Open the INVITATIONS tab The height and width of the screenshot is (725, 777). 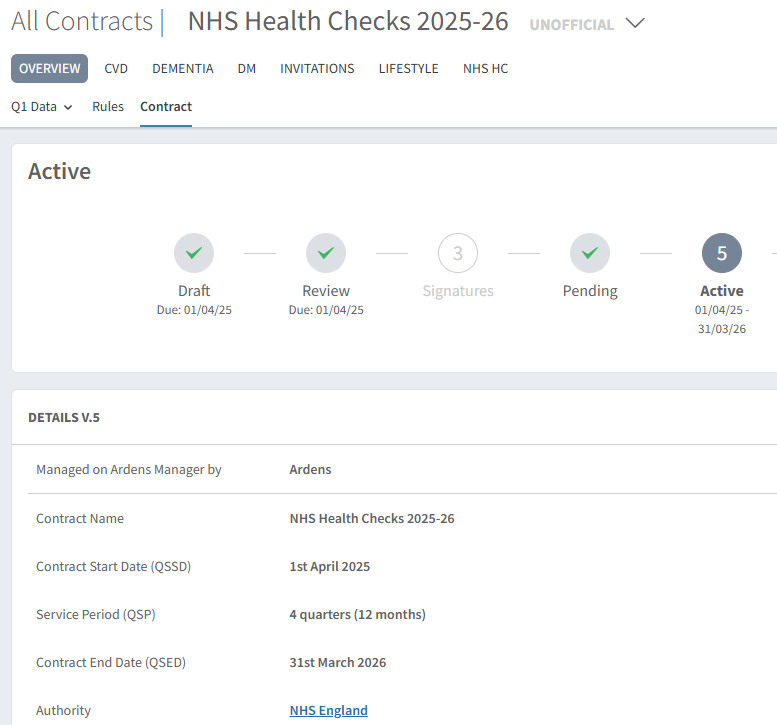[317, 68]
